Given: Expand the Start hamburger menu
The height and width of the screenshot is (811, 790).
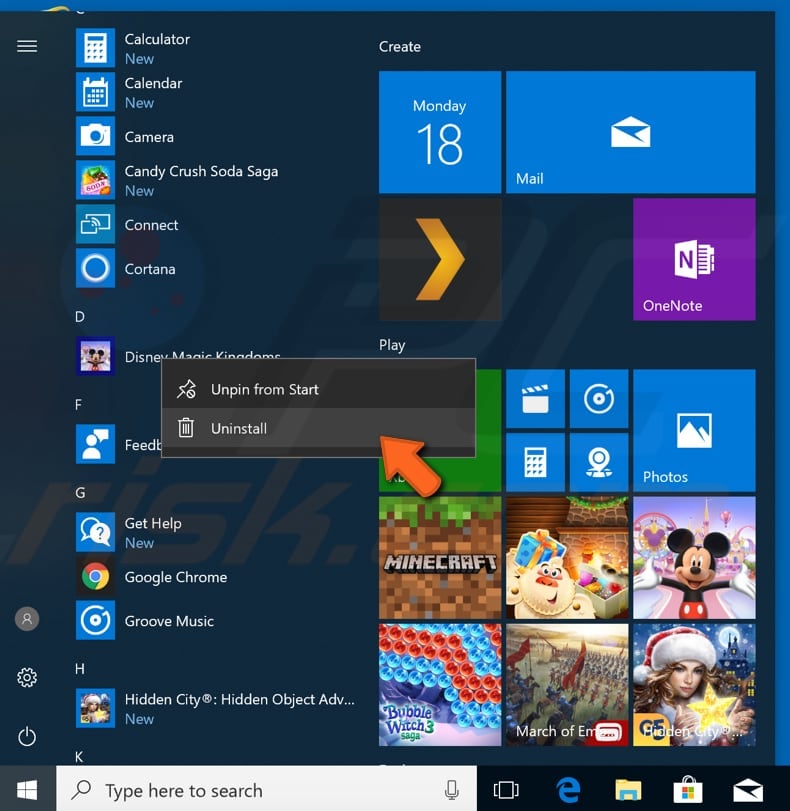Looking at the screenshot, I should click(x=27, y=46).
